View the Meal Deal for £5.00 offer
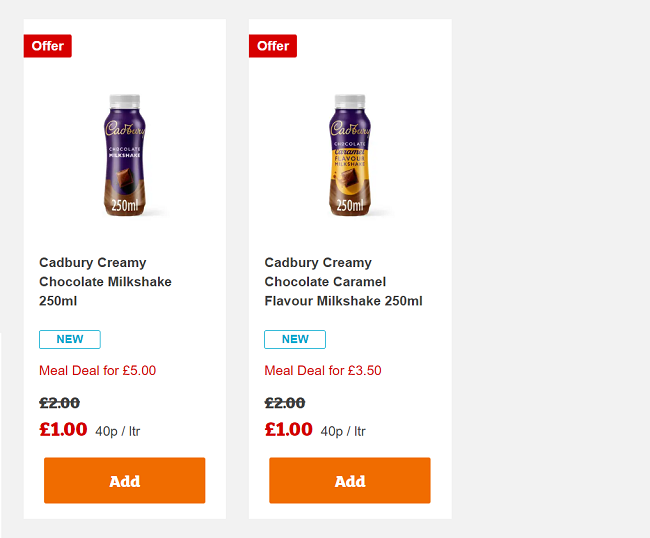Image resolution: width=650 pixels, height=538 pixels. (x=98, y=371)
